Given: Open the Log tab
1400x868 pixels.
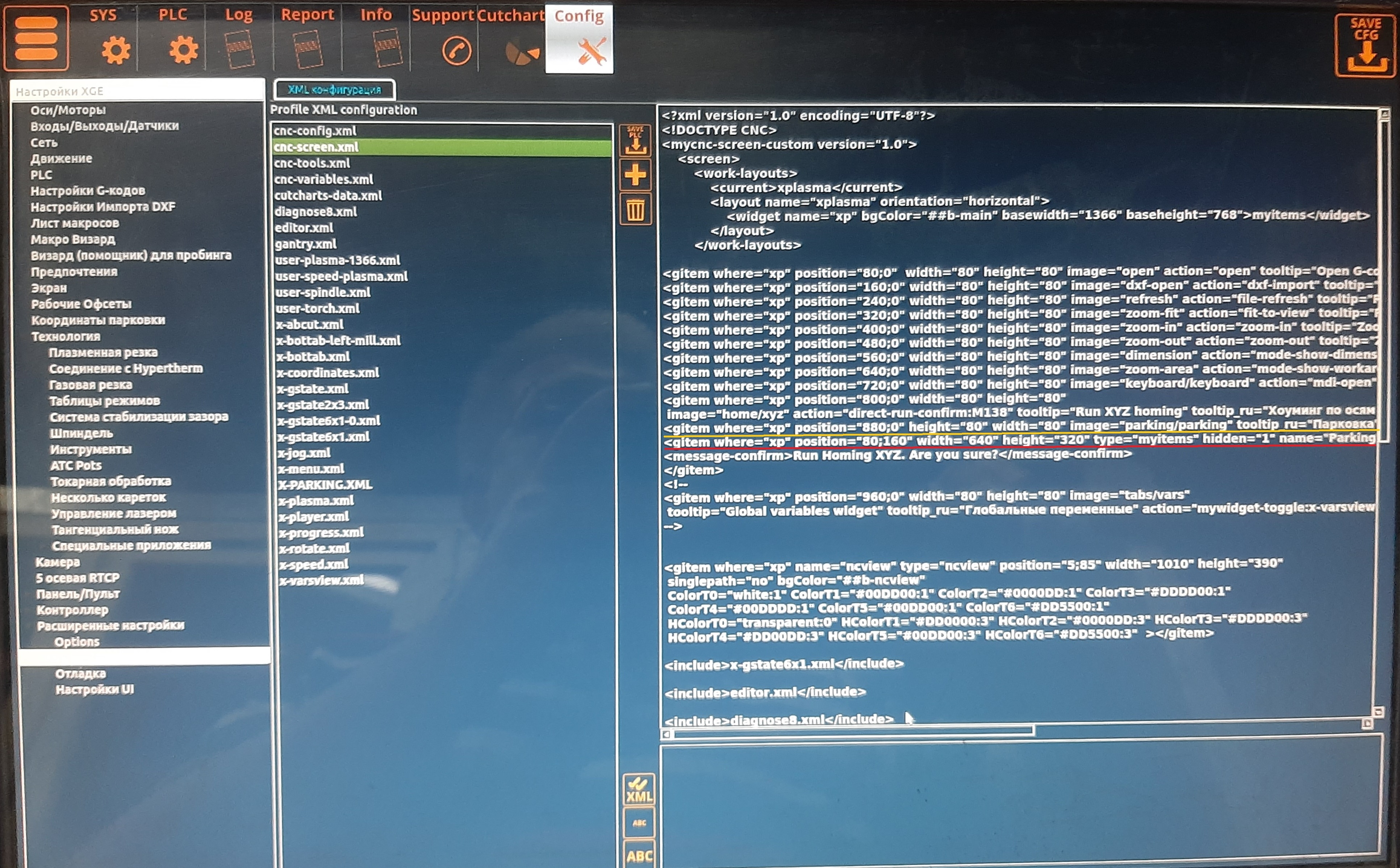Looking at the screenshot, I should [239, 38].
